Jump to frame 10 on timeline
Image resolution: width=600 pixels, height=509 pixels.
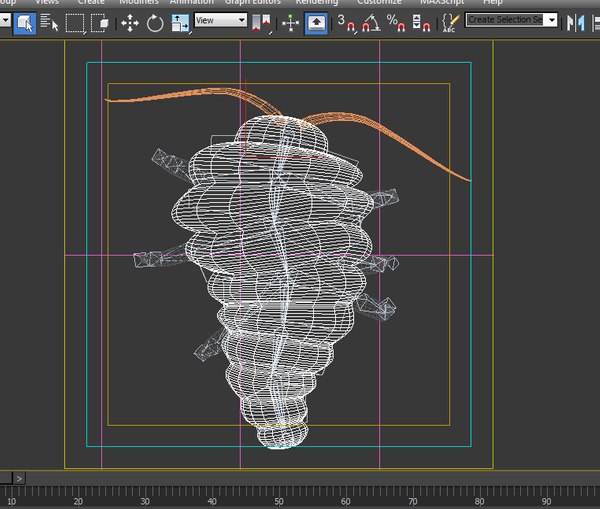(11, 501)
